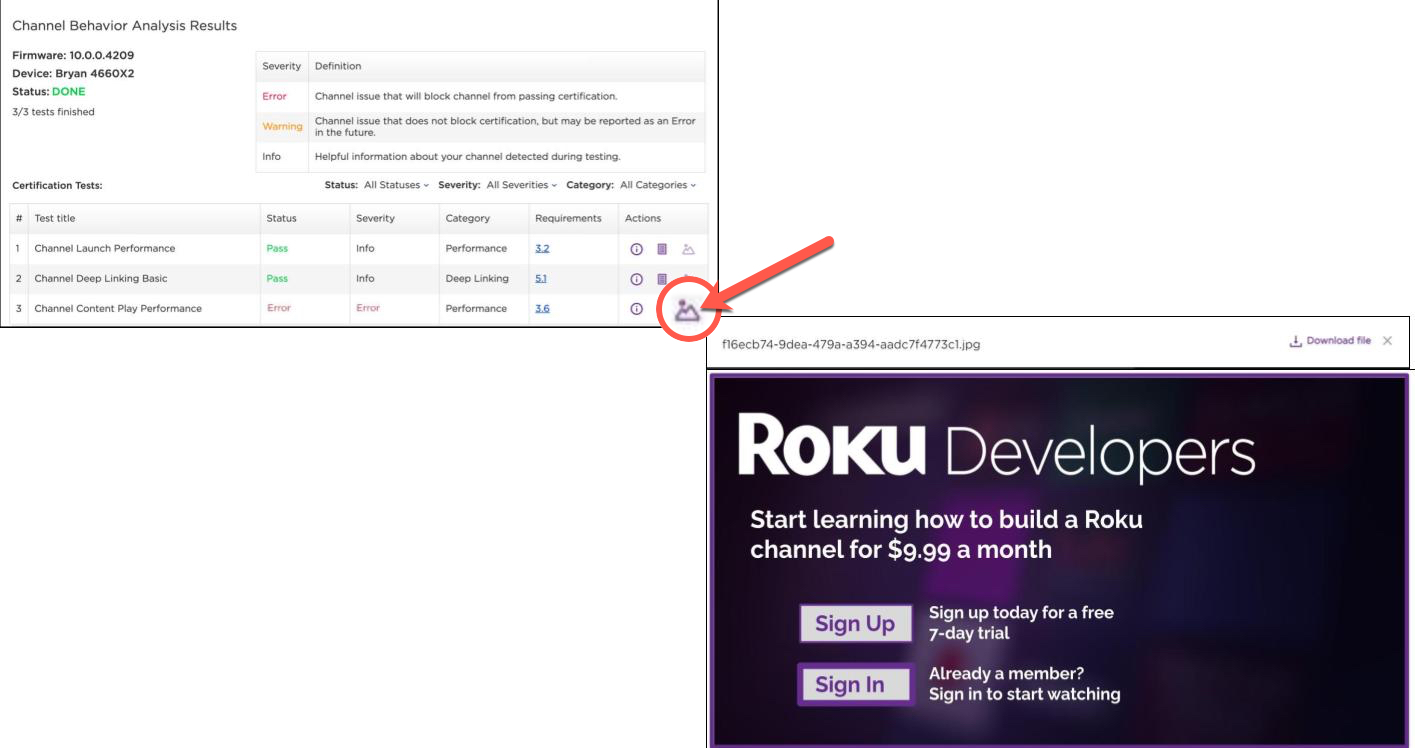This screenshot has width=1415, height=748.
Task: Select the Test title column header
Action: 55,218
